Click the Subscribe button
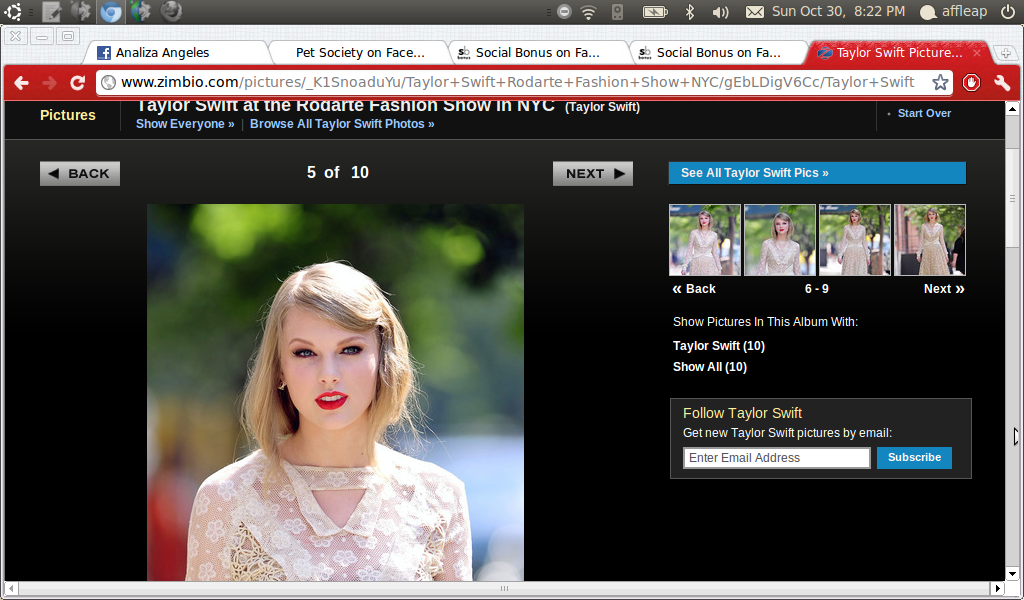 (914, 458)
